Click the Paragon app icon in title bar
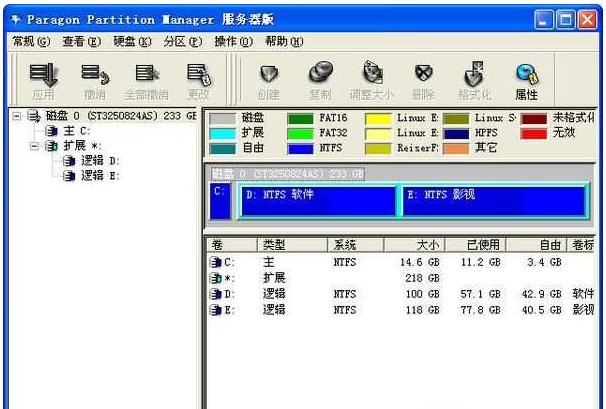Screen dimensions: 606x409 pos(15,19)
